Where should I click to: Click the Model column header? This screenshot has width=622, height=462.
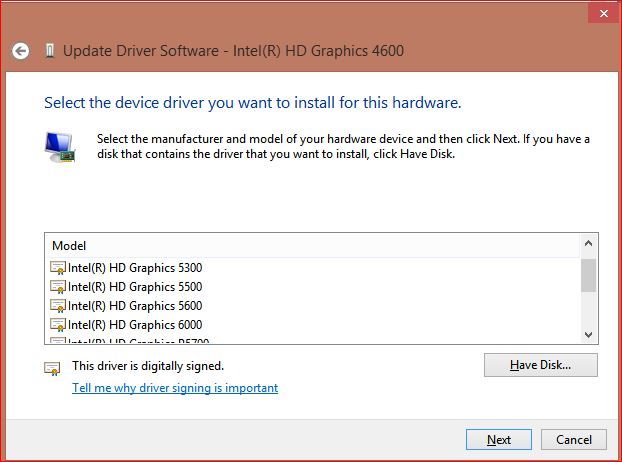coord(69,245)
